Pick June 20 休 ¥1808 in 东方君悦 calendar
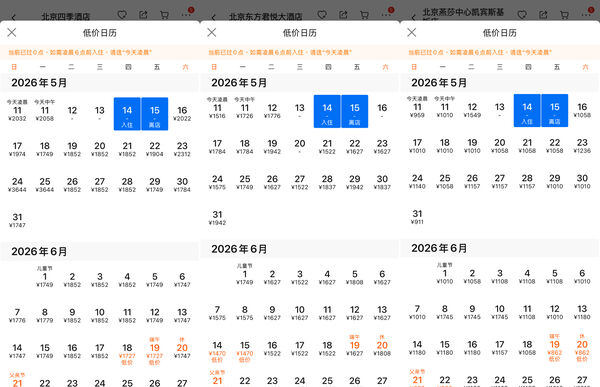 382,346
